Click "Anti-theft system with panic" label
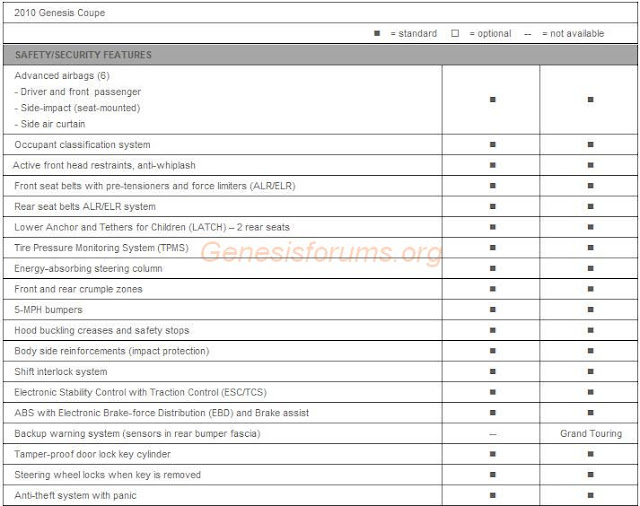The height and width of the screenshot is (506, 640). pyautogui.click(x=75, y=495)
